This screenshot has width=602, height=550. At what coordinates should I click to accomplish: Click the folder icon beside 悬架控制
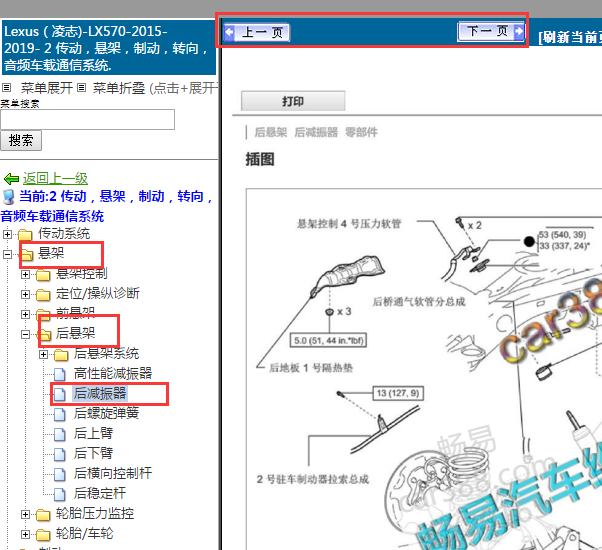[43, 274]
